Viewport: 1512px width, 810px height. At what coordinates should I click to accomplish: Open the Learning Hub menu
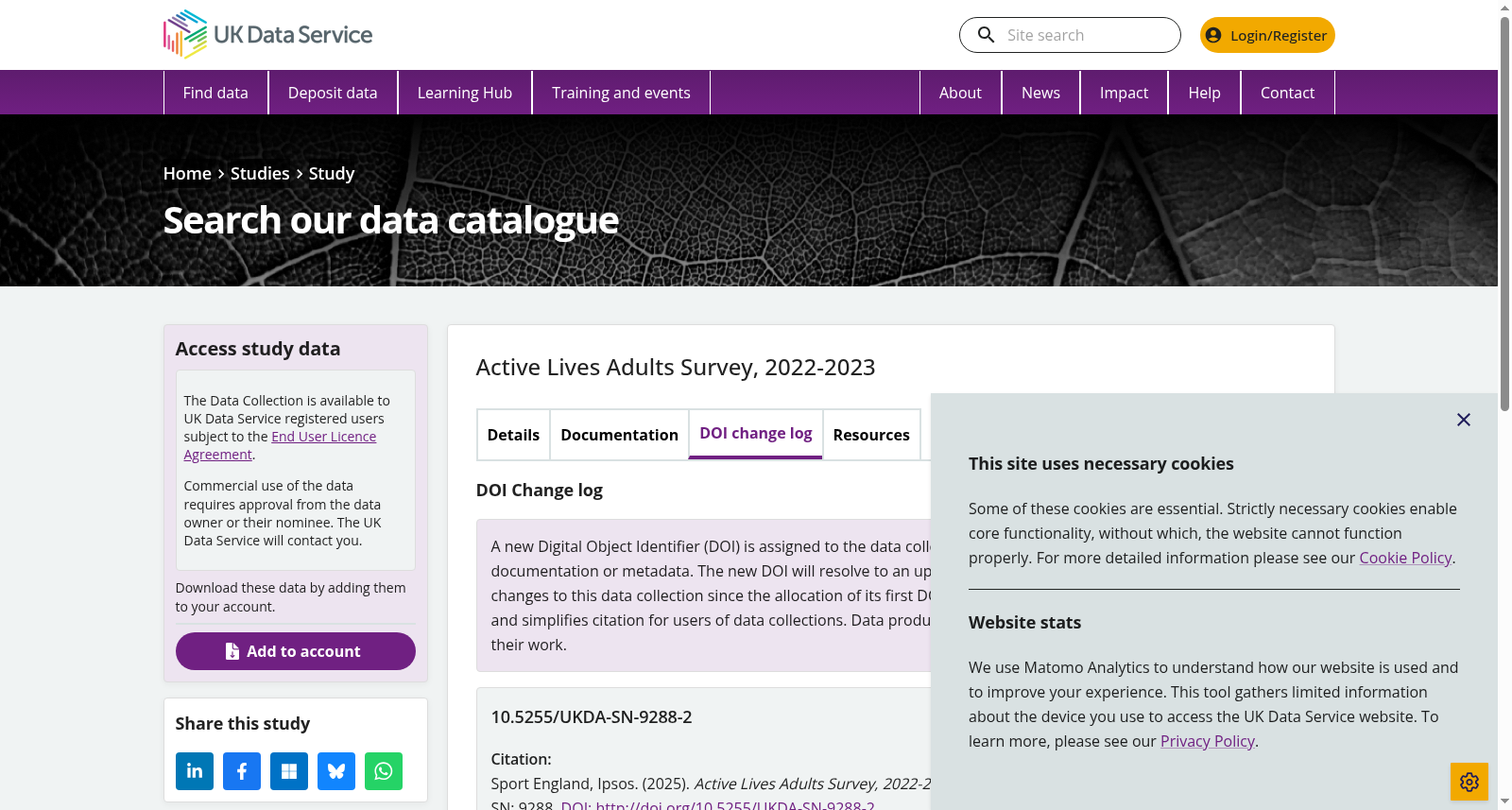tap(465, 93)
